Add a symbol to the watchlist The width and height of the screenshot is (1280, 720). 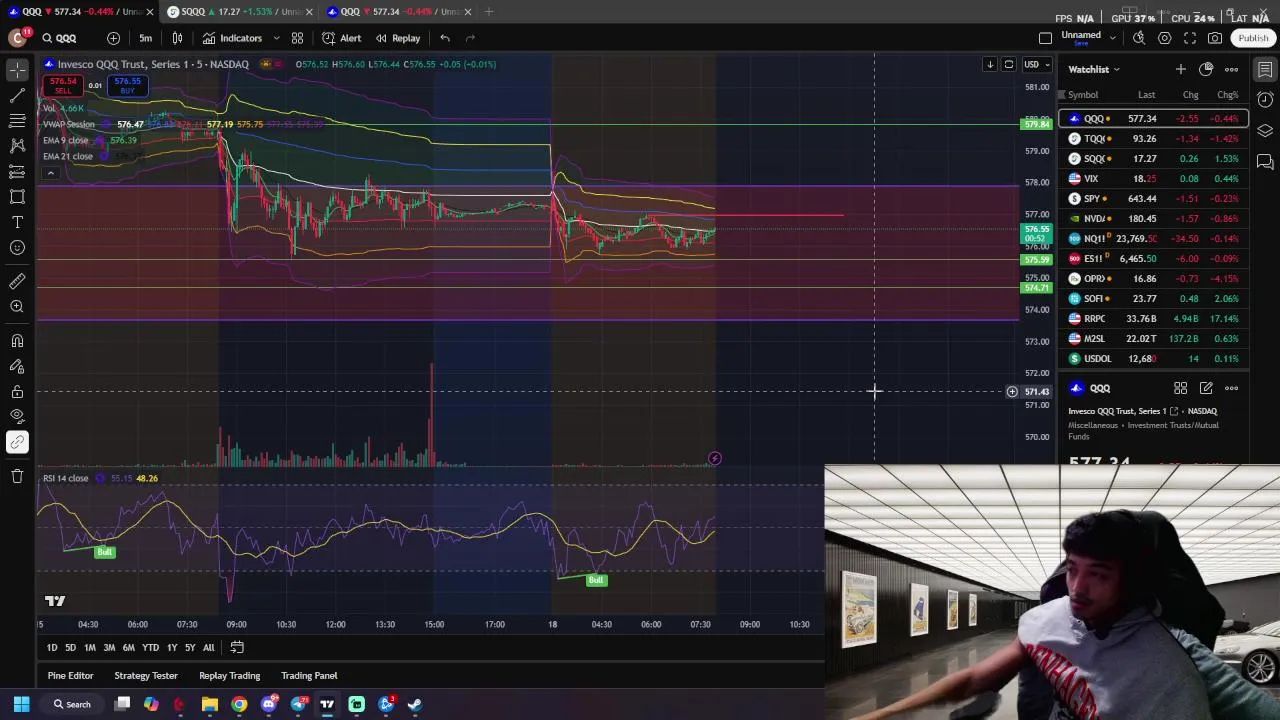(x=1181, y=69)
